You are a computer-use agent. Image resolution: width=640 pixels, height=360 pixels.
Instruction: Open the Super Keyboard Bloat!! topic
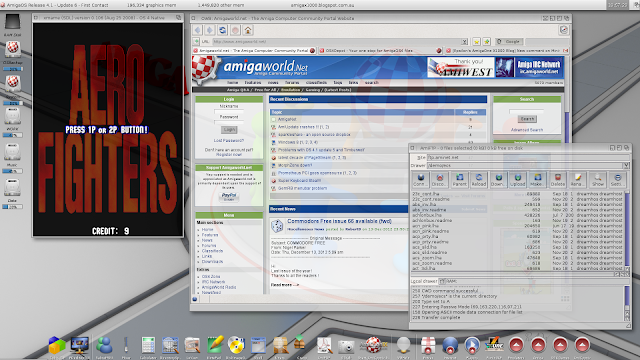(x=299, y=180)
